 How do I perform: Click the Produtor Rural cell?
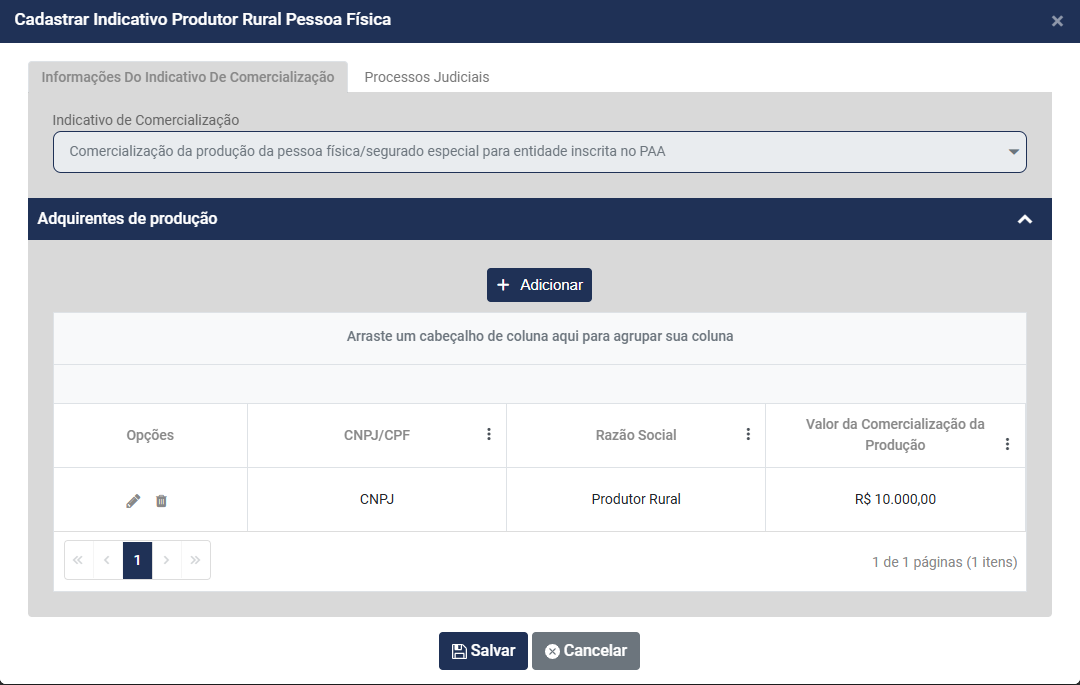tap(636, 499)
